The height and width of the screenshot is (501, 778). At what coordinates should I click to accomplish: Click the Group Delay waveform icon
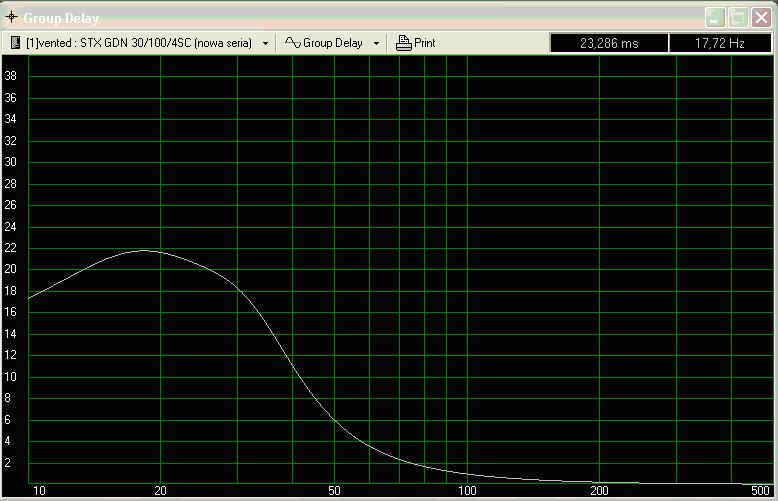coord(293,43)
